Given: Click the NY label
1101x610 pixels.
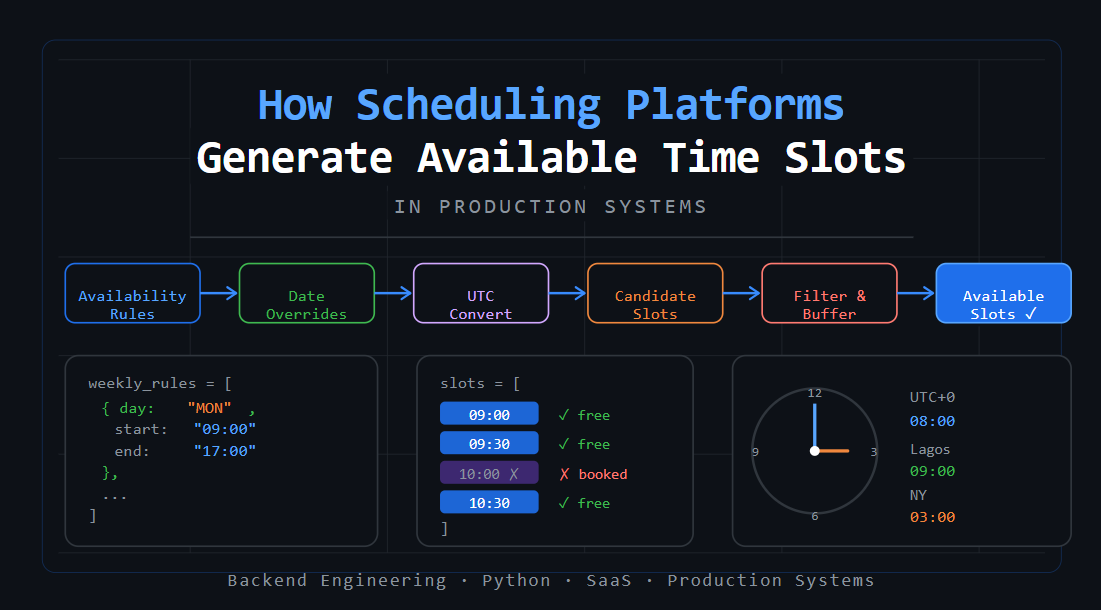Looking at the screenshot, I should 918,495.
